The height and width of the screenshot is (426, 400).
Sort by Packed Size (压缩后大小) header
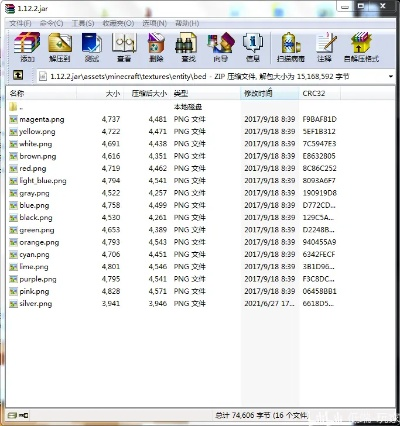tap(147, 94)
